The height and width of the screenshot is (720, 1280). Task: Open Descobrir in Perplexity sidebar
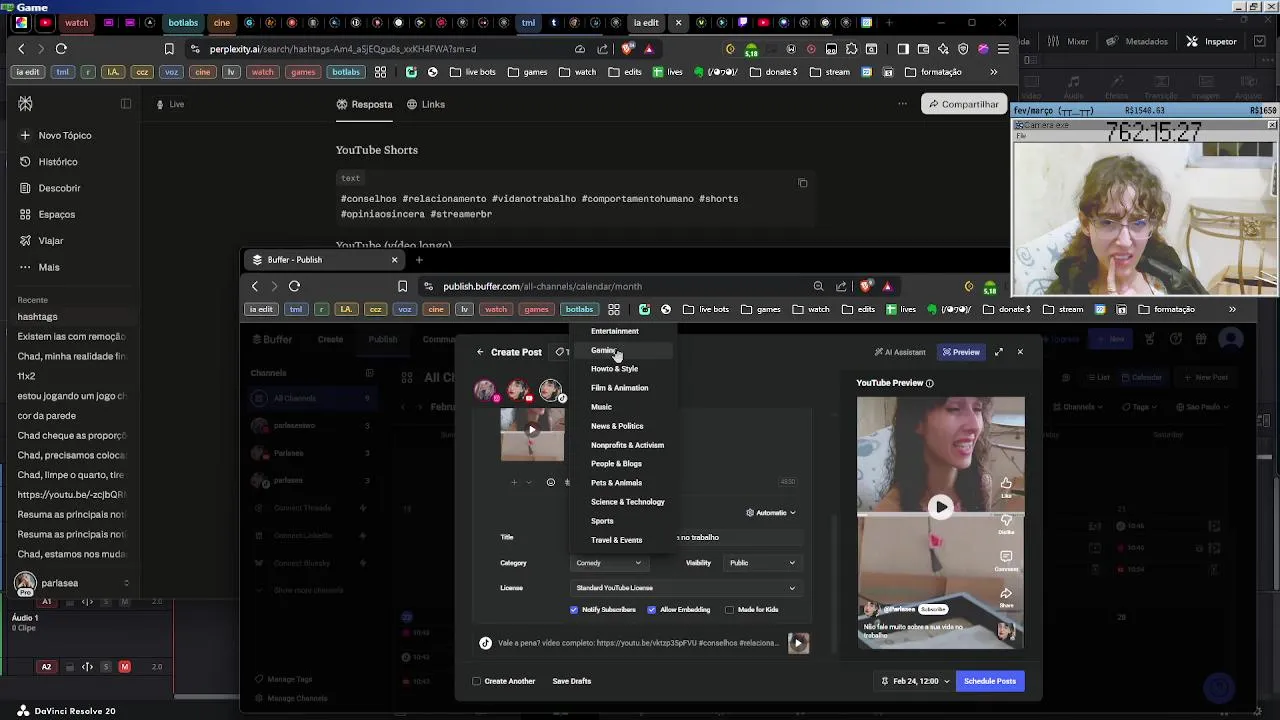coord(50,188)
